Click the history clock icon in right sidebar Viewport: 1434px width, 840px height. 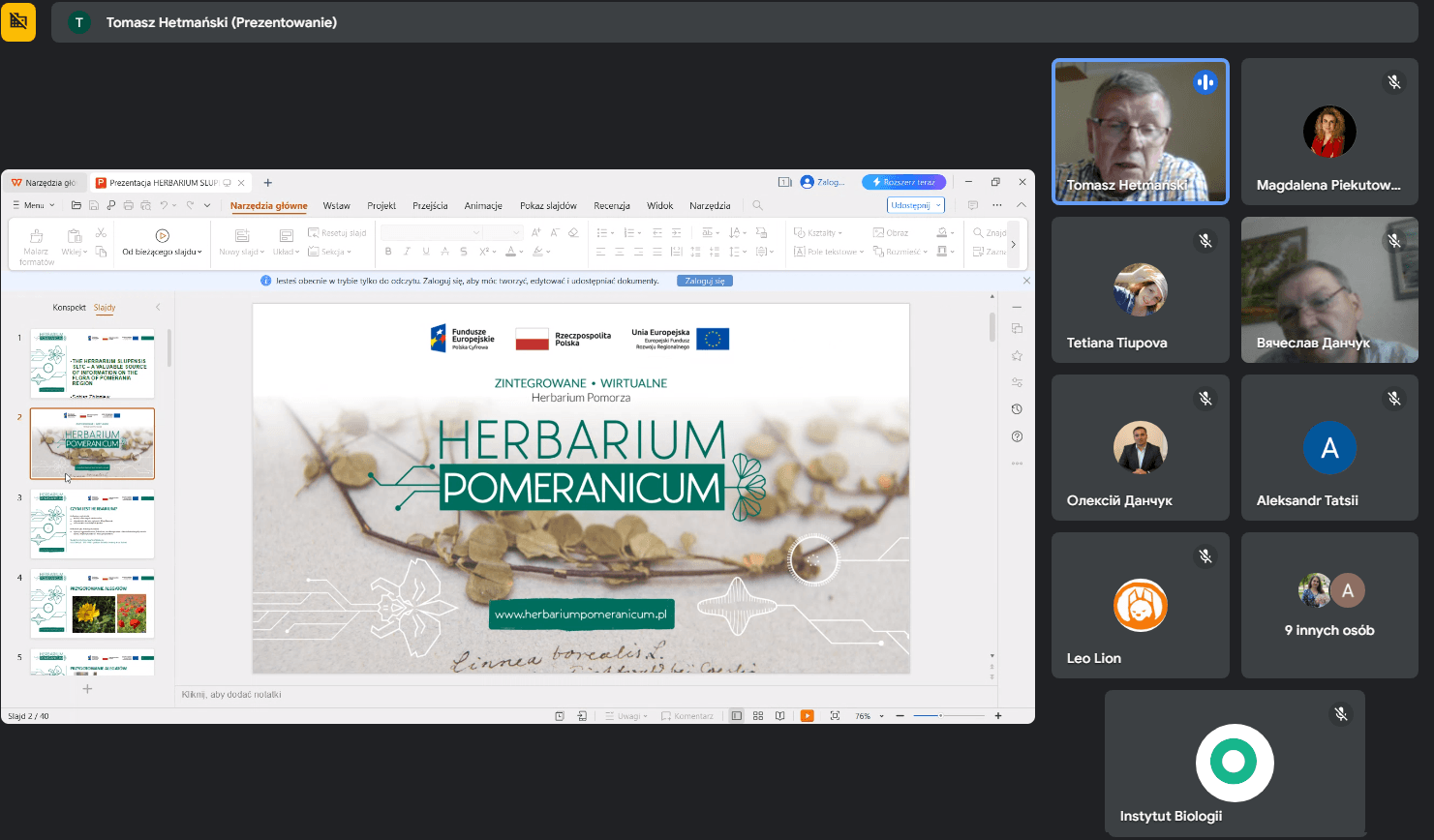pos(1017,409)
